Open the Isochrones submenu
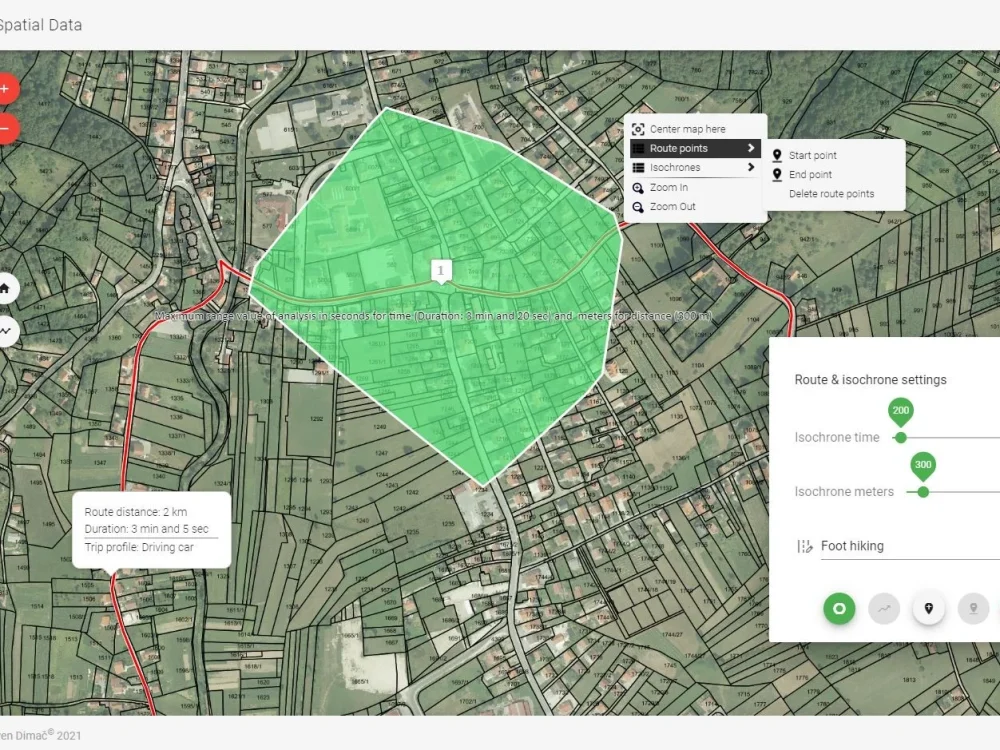 click(x=695, y=168)
